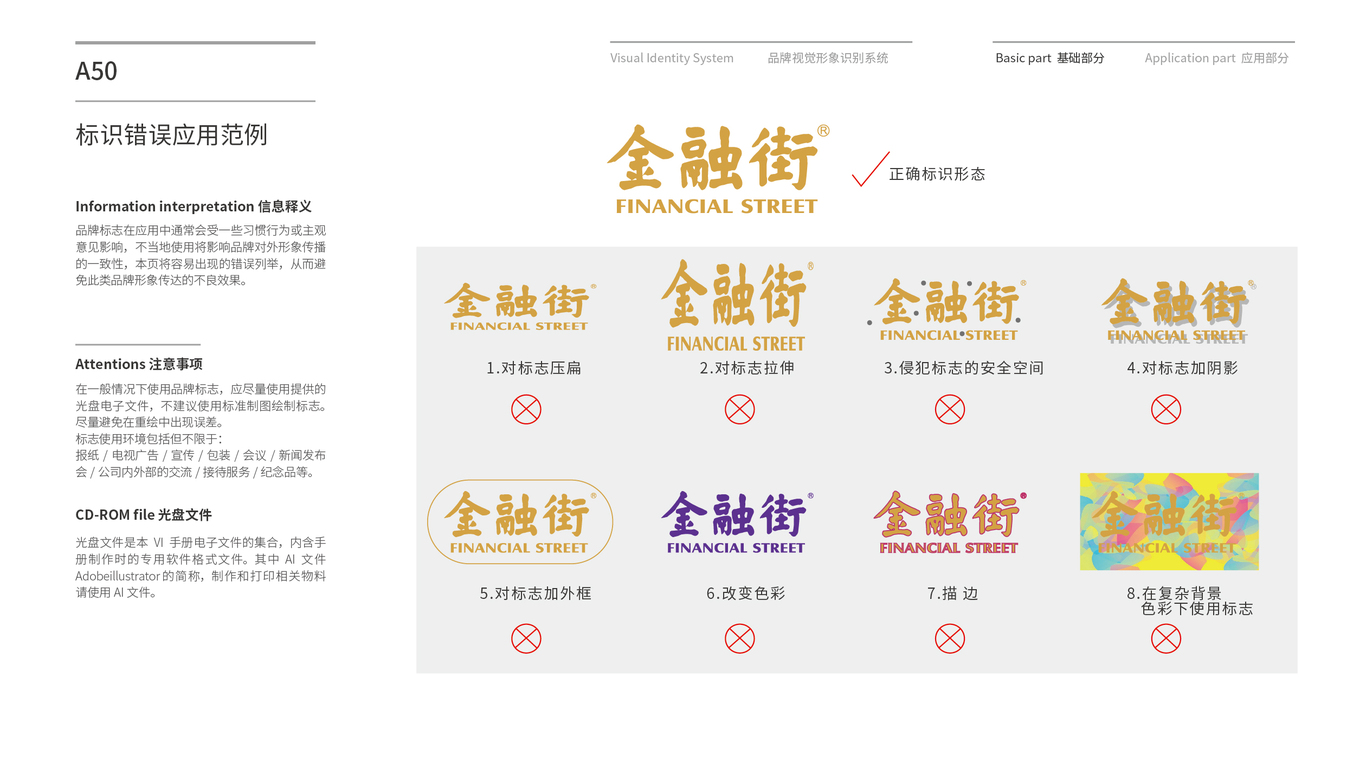Click the 品牌视觉形象识别系统 header text

(x=828, y=58)
